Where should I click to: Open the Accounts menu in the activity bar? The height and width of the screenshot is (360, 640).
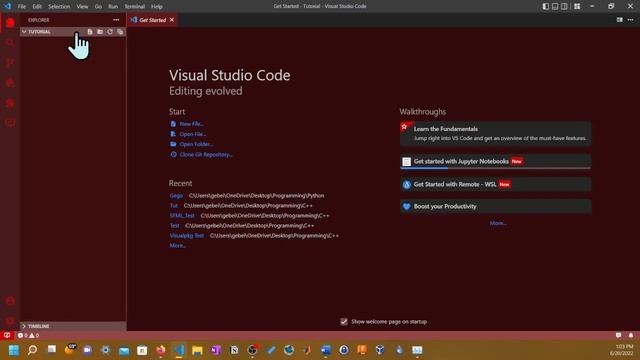10,301
